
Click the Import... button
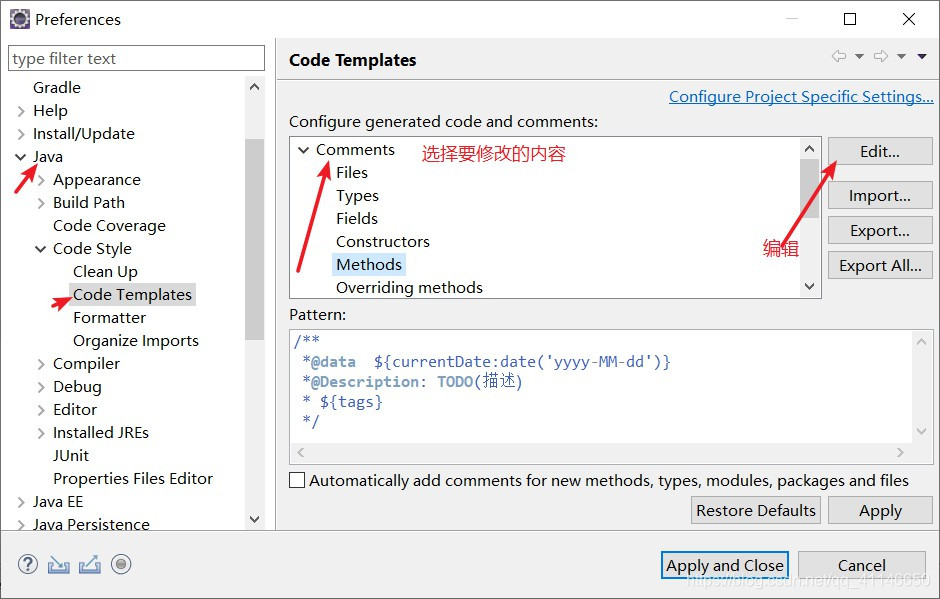point(879,195)
